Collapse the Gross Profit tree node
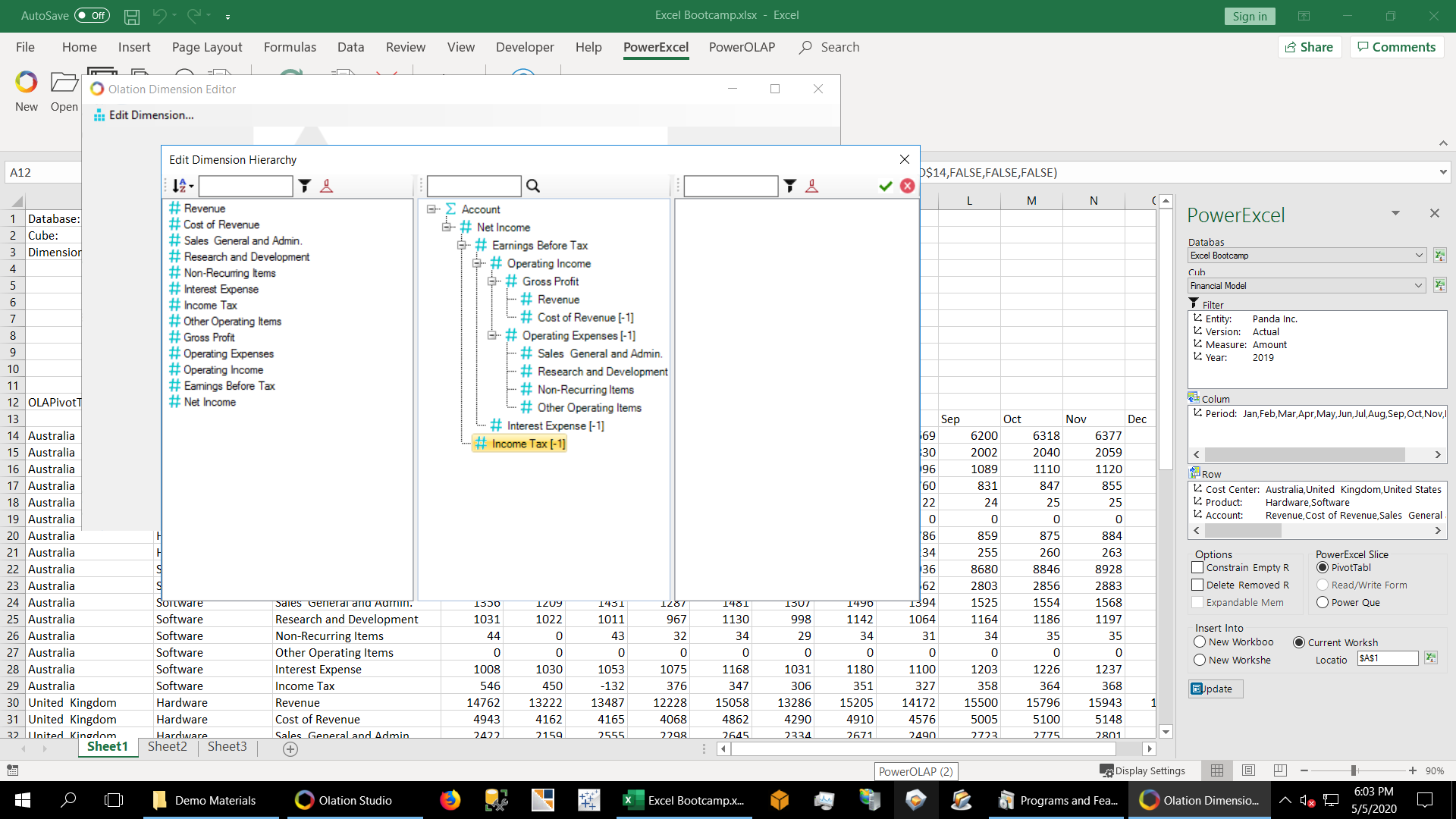1456x819 pixels. (x=491, y=281)
